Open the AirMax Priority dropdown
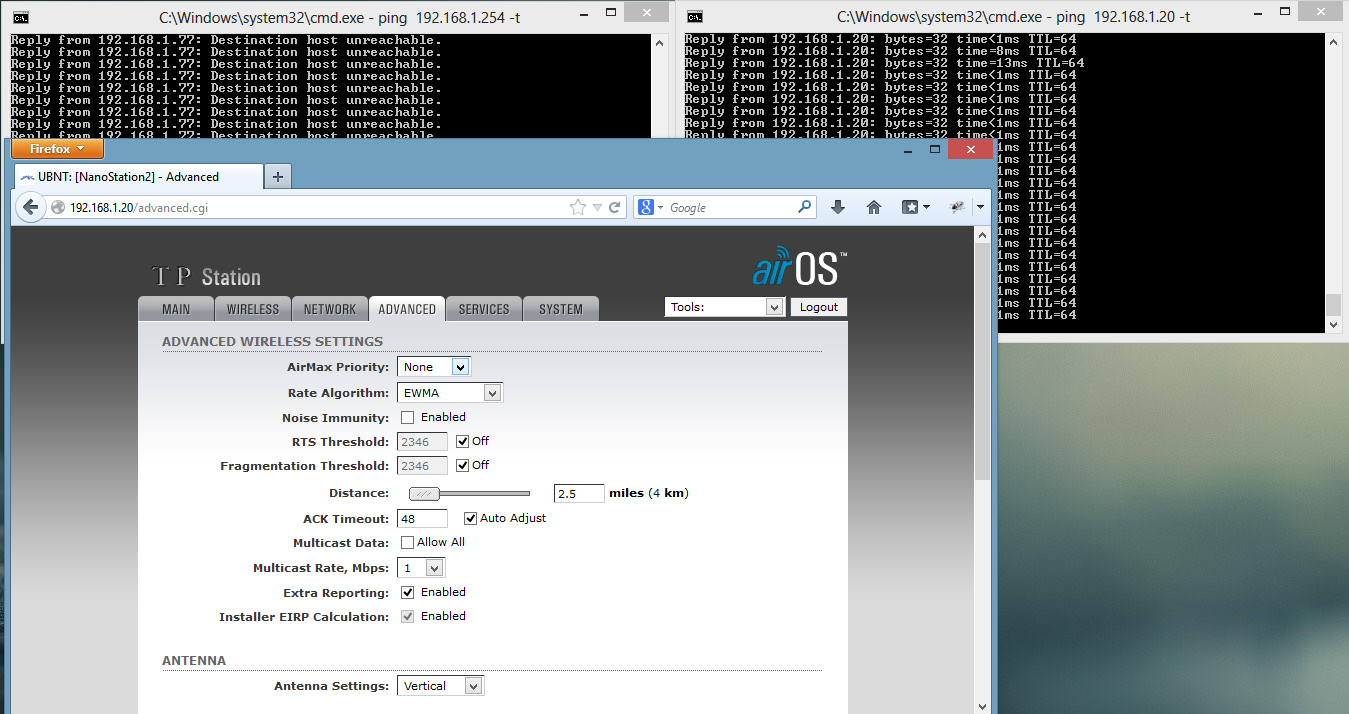Screen dimensions: 1349x714 tap(433, 367)
